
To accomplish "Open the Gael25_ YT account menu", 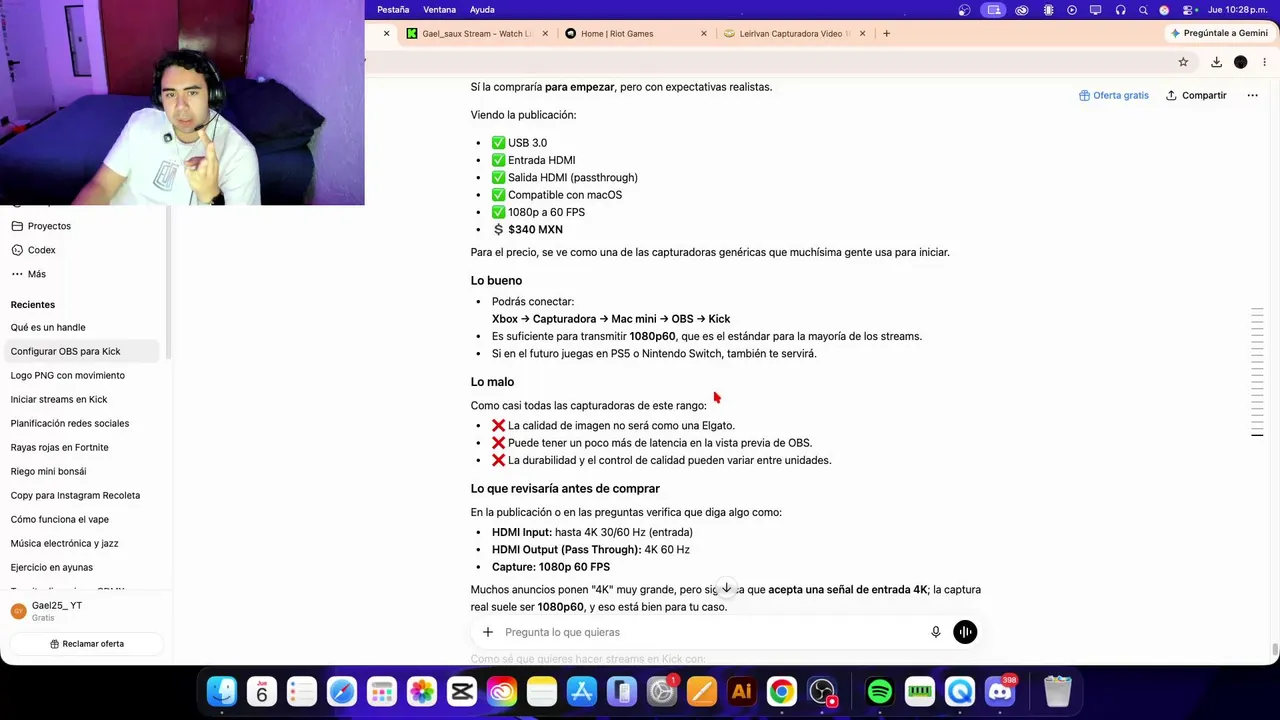I will 86,611.
